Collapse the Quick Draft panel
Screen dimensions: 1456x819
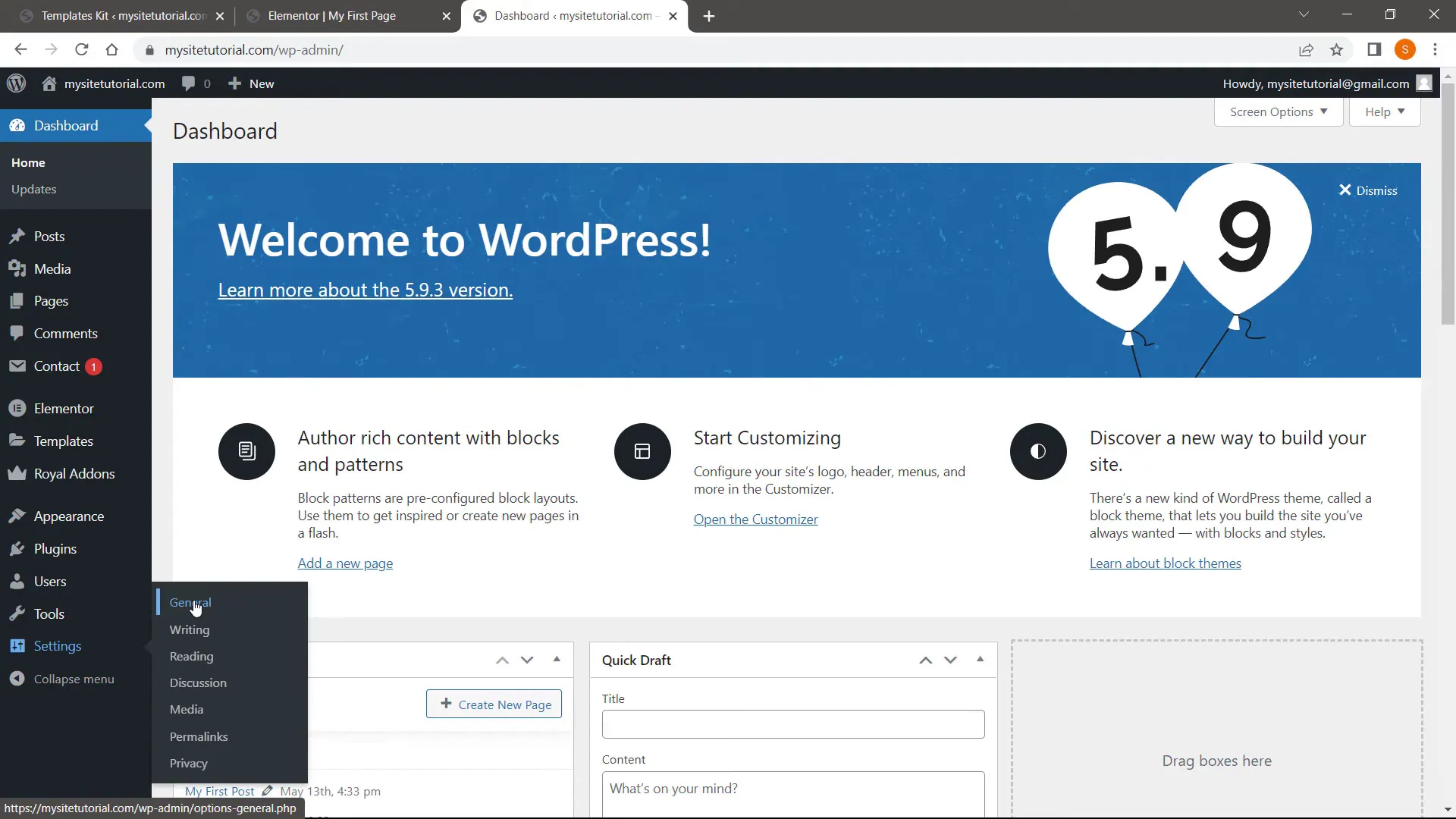[x=980, y=660]
